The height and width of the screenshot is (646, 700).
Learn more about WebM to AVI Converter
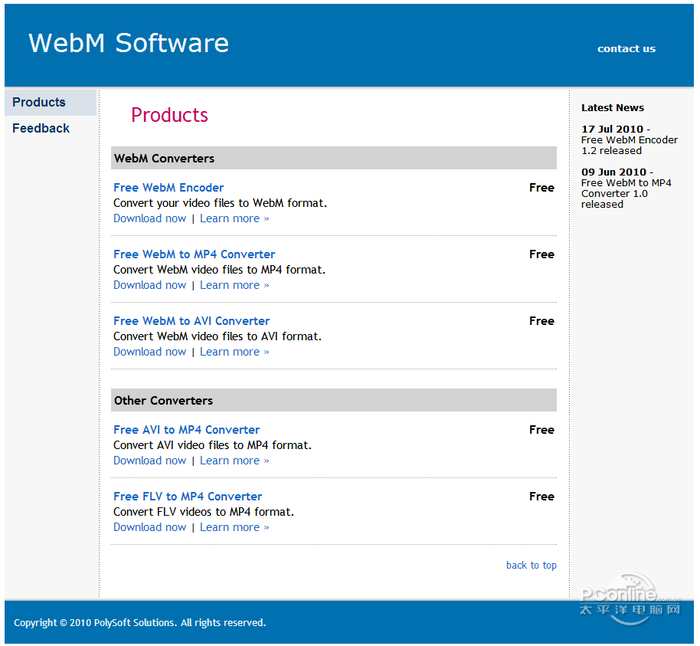click(234, 352)
